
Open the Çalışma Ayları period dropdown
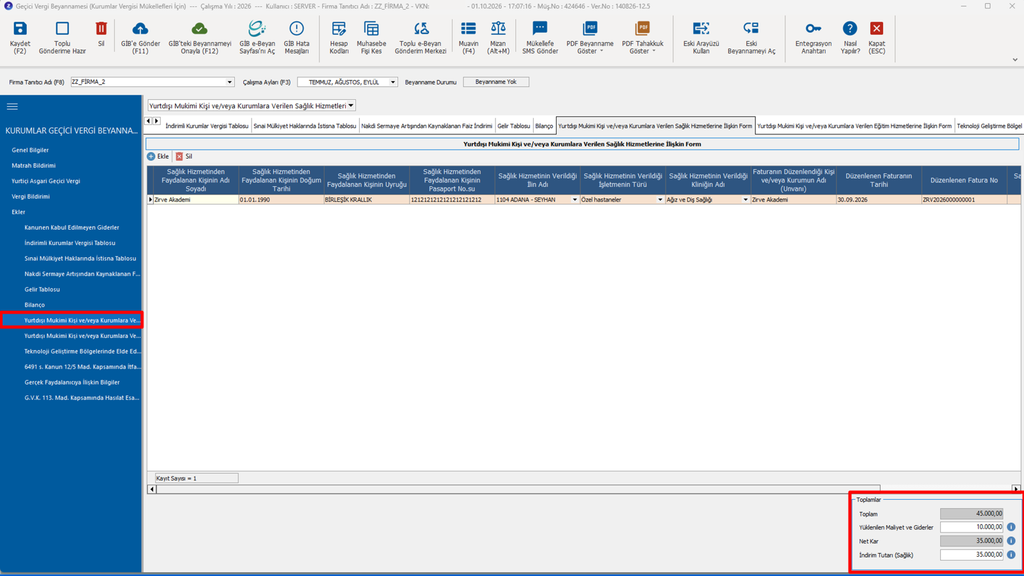coord(392,82)
